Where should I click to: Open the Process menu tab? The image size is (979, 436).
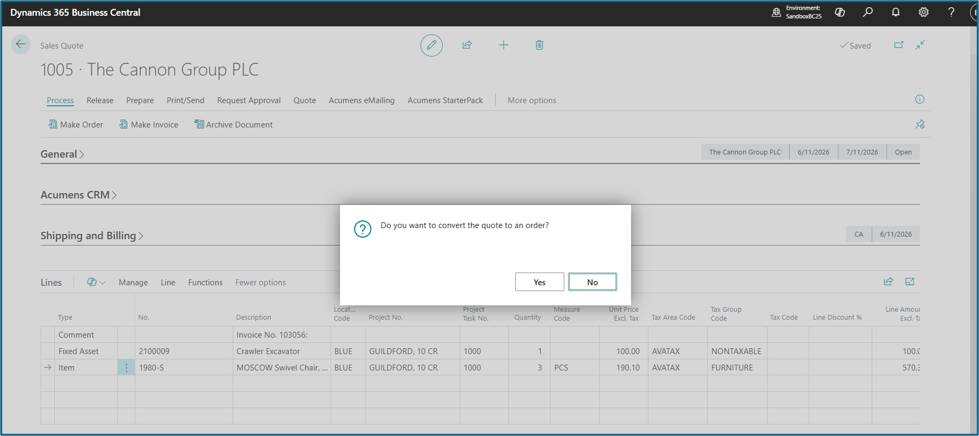click(x=60, y=100)
